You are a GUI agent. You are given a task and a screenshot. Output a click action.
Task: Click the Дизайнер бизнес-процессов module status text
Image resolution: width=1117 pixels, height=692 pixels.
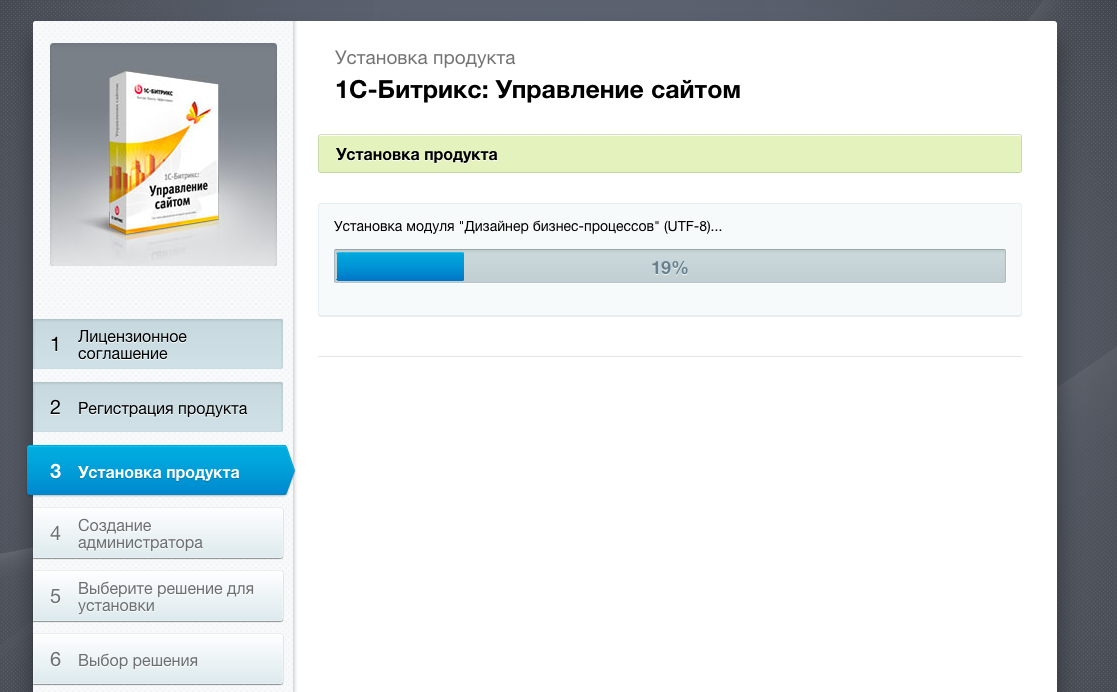[x=528, y=227]
